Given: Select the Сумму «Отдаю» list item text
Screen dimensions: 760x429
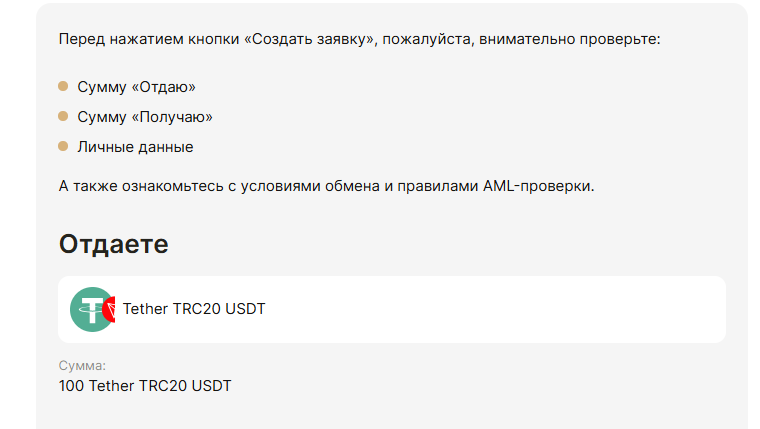Looking at the screenshot, I should point(136,87).
